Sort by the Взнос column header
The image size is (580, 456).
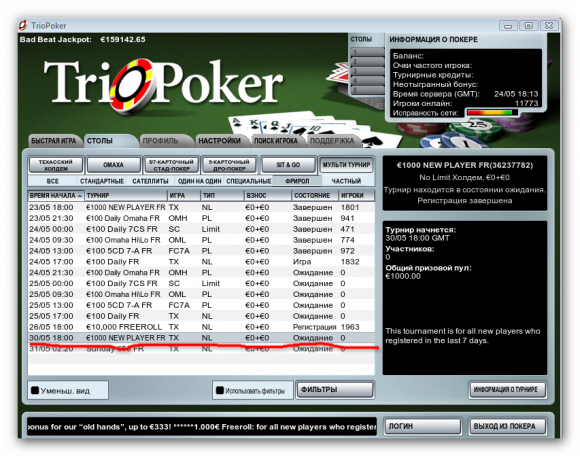pyautogui.click(x=268, y=195)
